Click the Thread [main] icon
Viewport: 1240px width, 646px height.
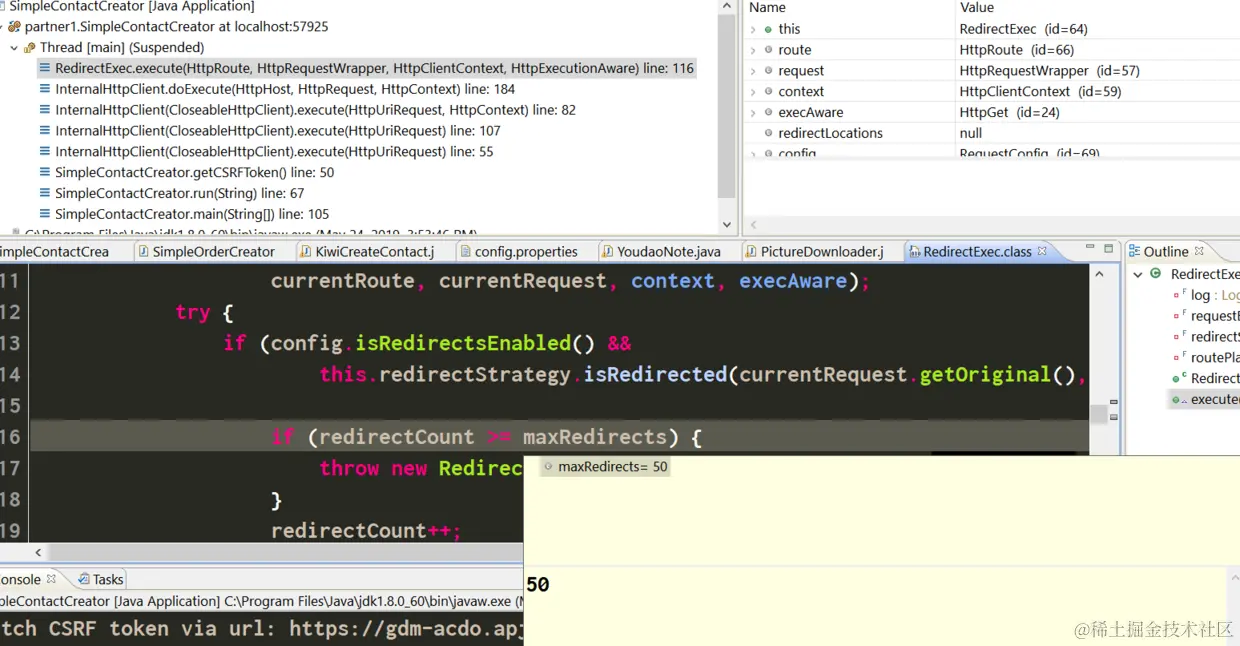tap(30, 48)
